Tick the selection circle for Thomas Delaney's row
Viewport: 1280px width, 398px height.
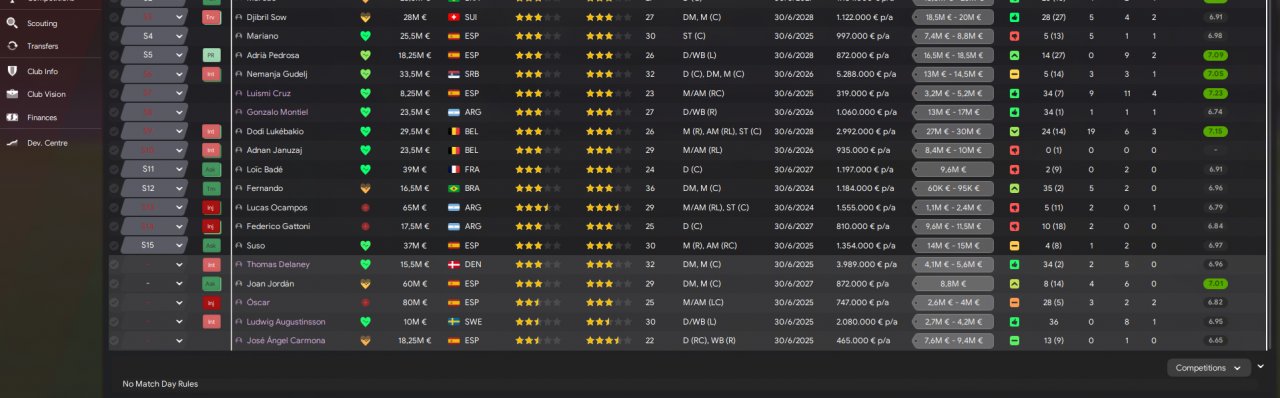pos(114,264)
